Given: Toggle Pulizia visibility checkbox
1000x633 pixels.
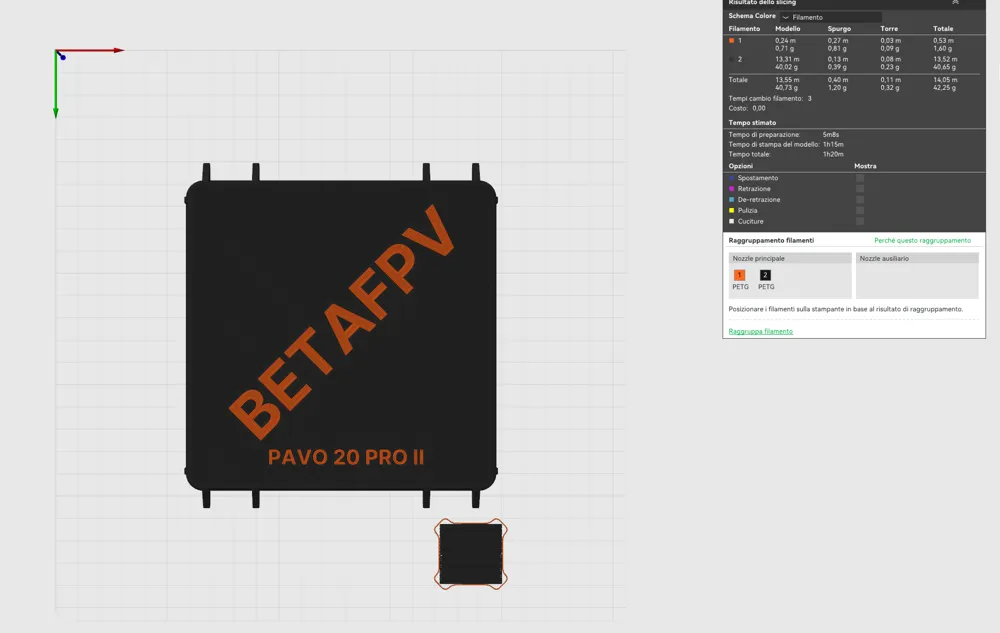Looking at the screenshot, I should point(860,210).
